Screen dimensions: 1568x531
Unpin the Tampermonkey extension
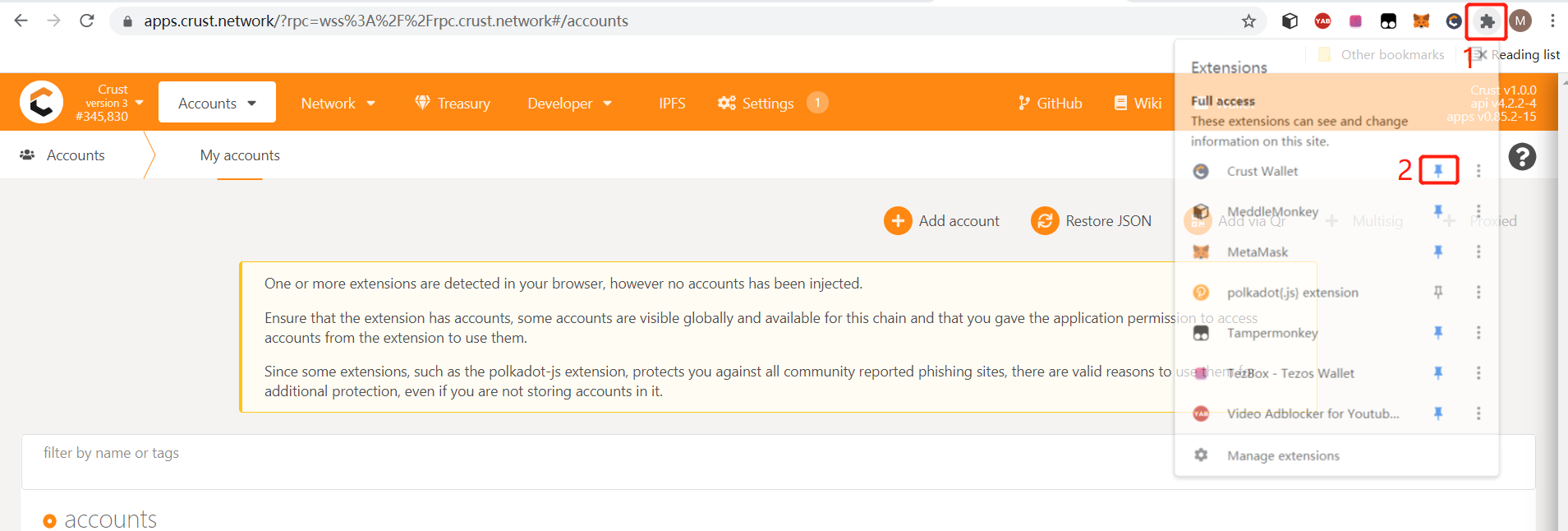point(1438,332)
